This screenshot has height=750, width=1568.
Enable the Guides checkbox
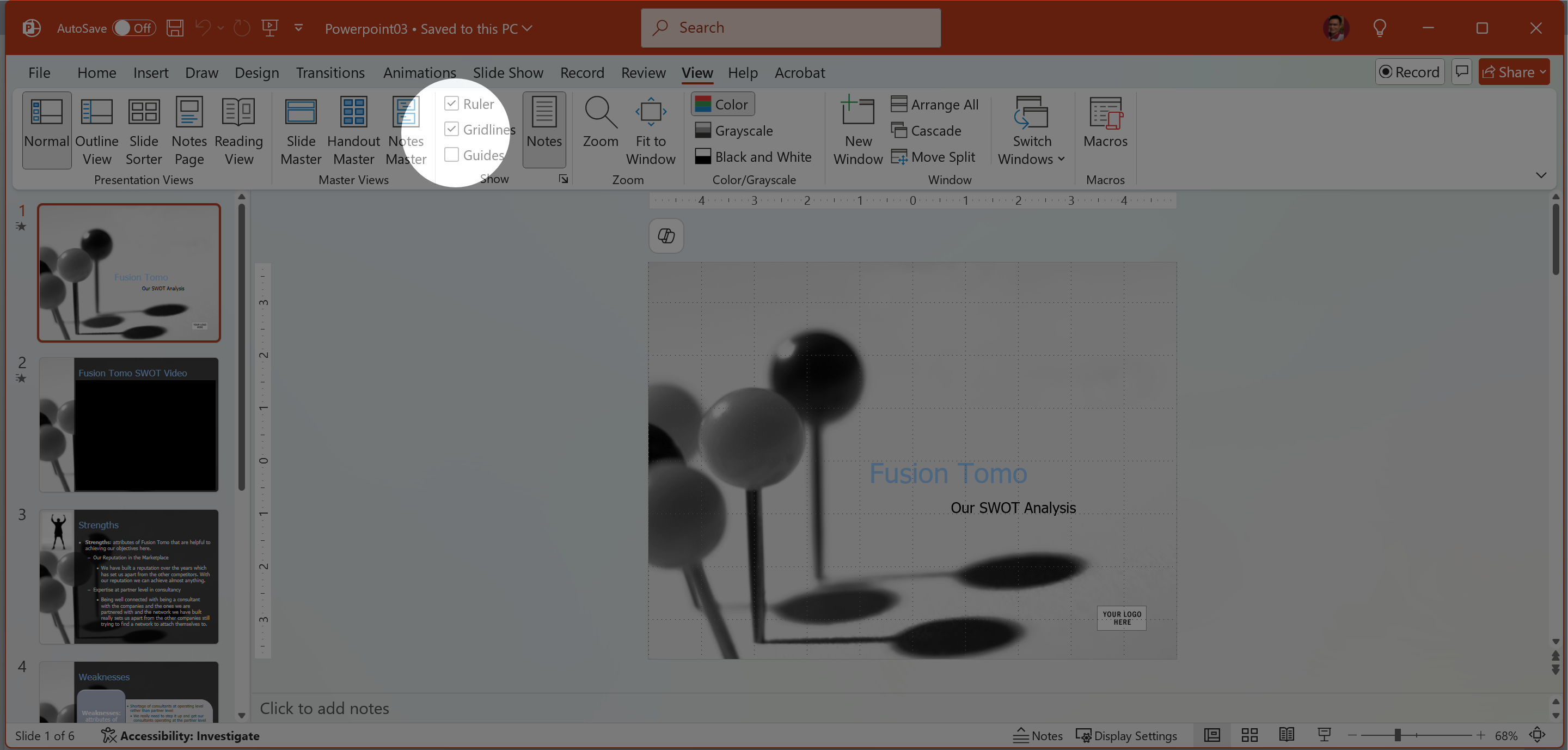pos(451,155)
